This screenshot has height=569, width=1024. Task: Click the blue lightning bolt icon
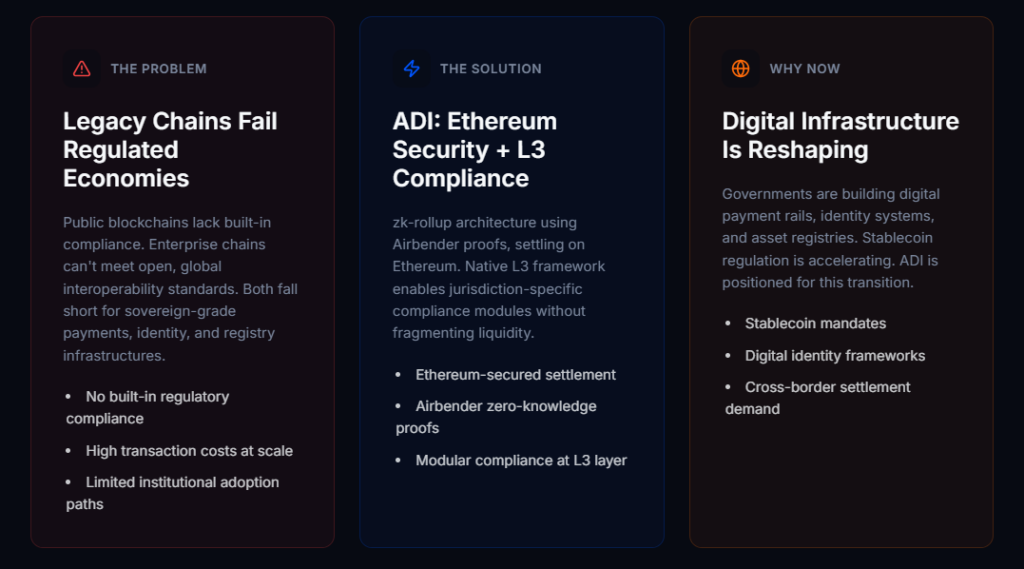411,69
